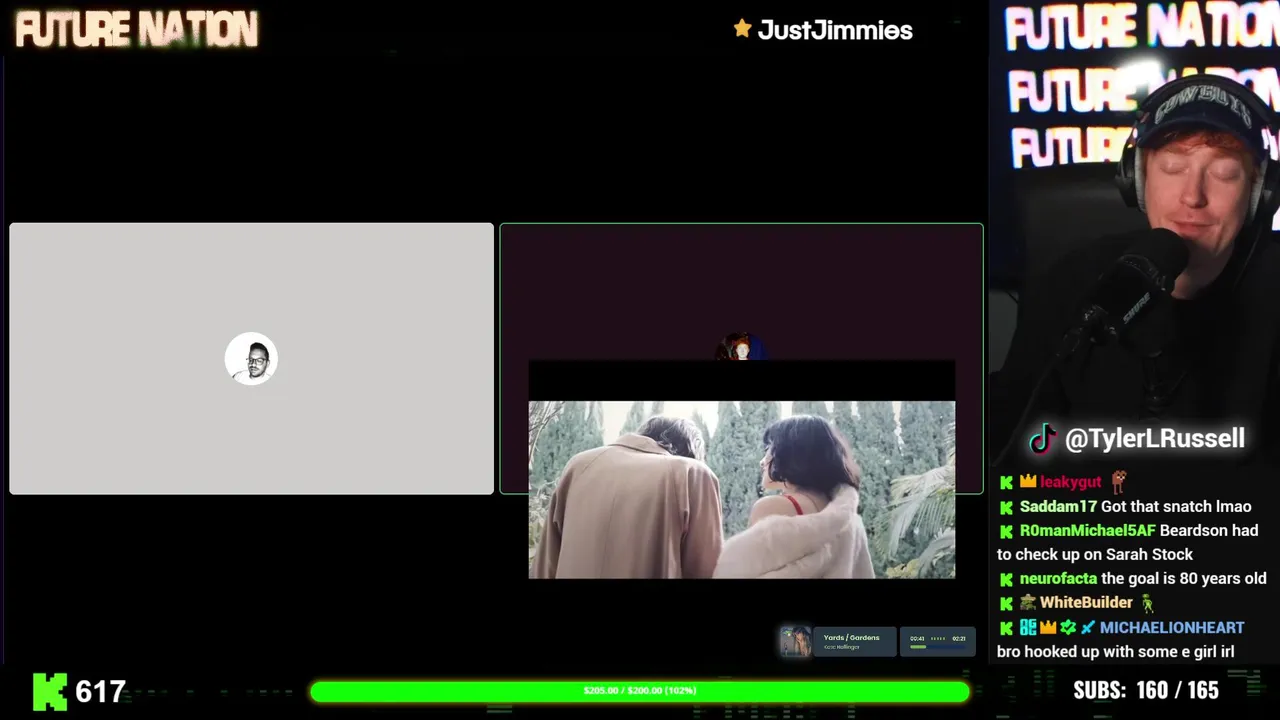1280x720 pixels.
Task: Click the sombrero badge before WhiteBuilder
Action: 1028,603
